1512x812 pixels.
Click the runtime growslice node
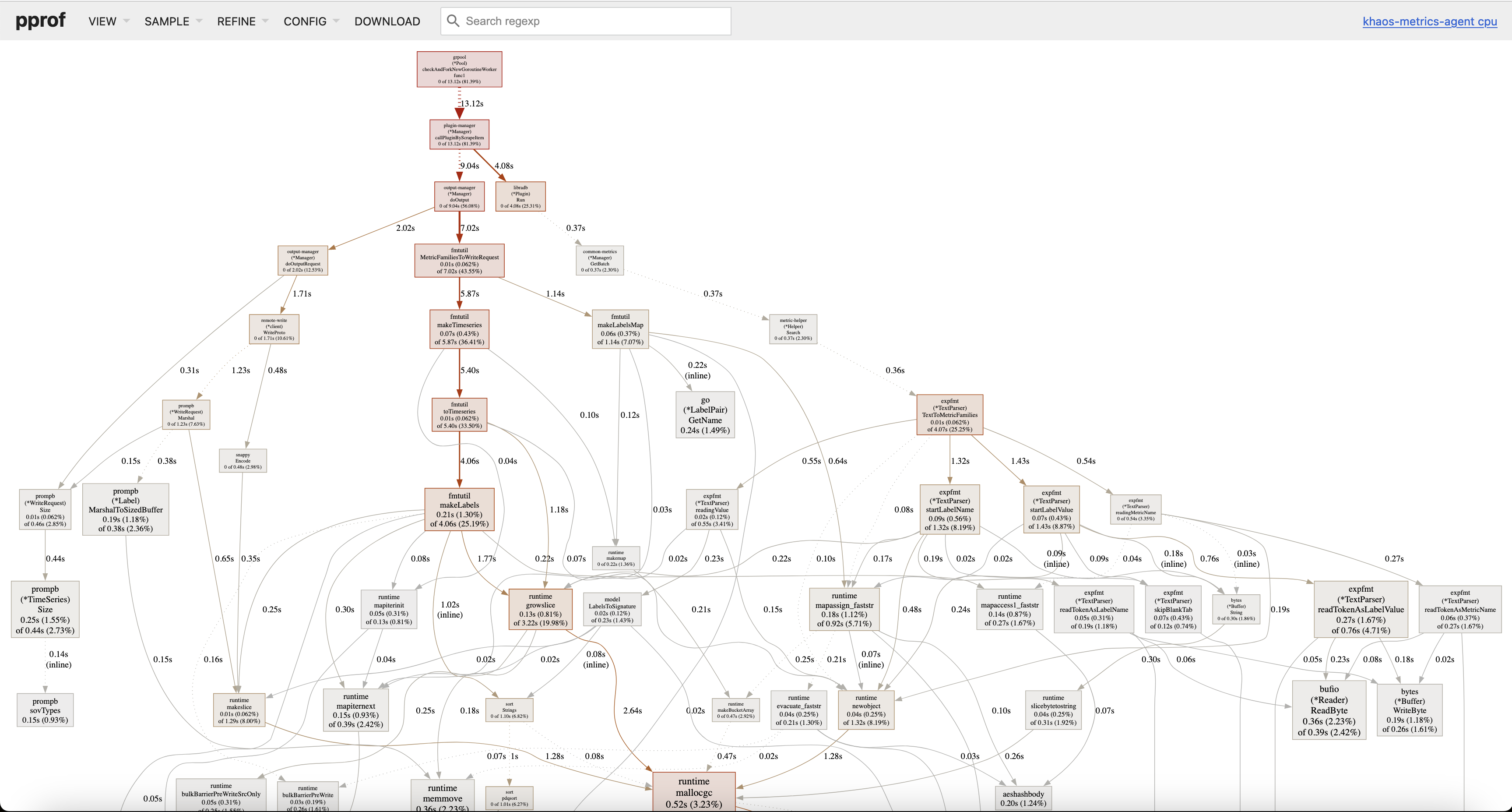click(540, 609)
